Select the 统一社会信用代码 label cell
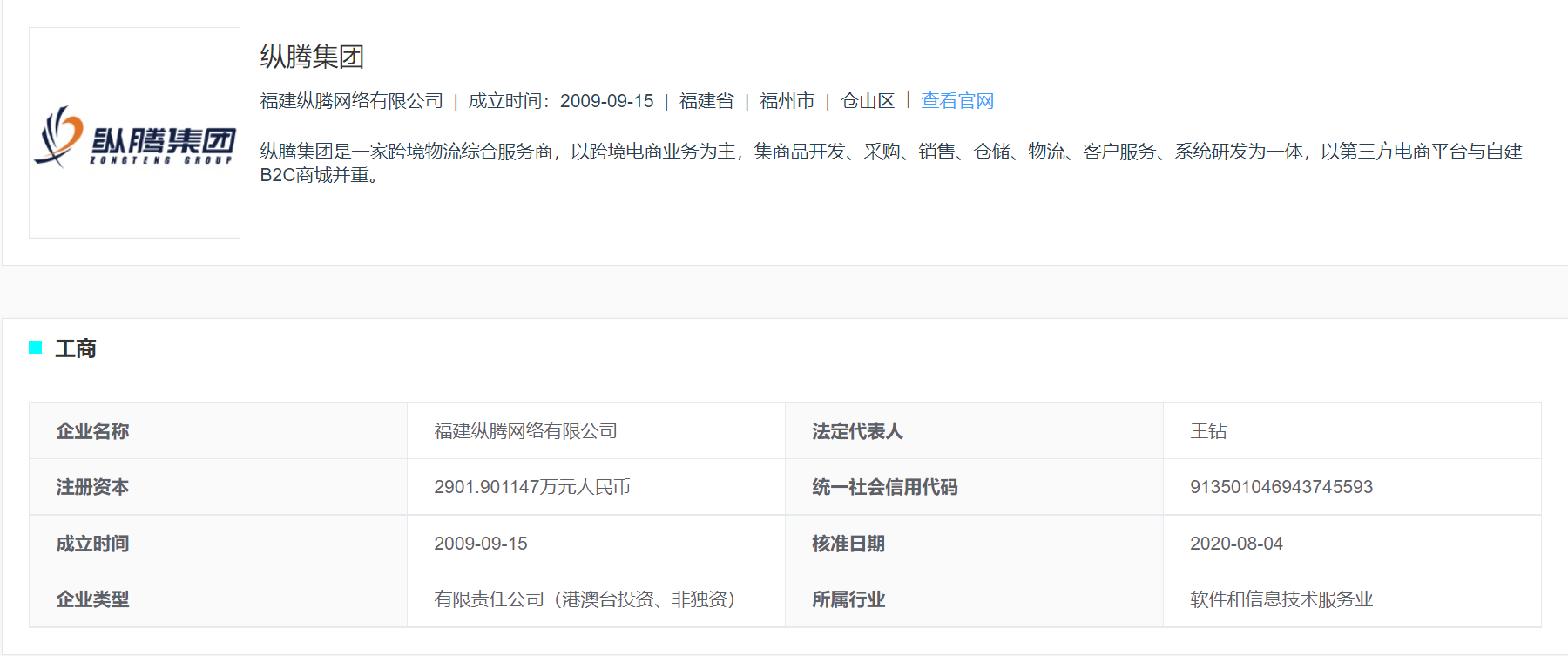This screenshot has height=656, width=1568. coord(974,487)
